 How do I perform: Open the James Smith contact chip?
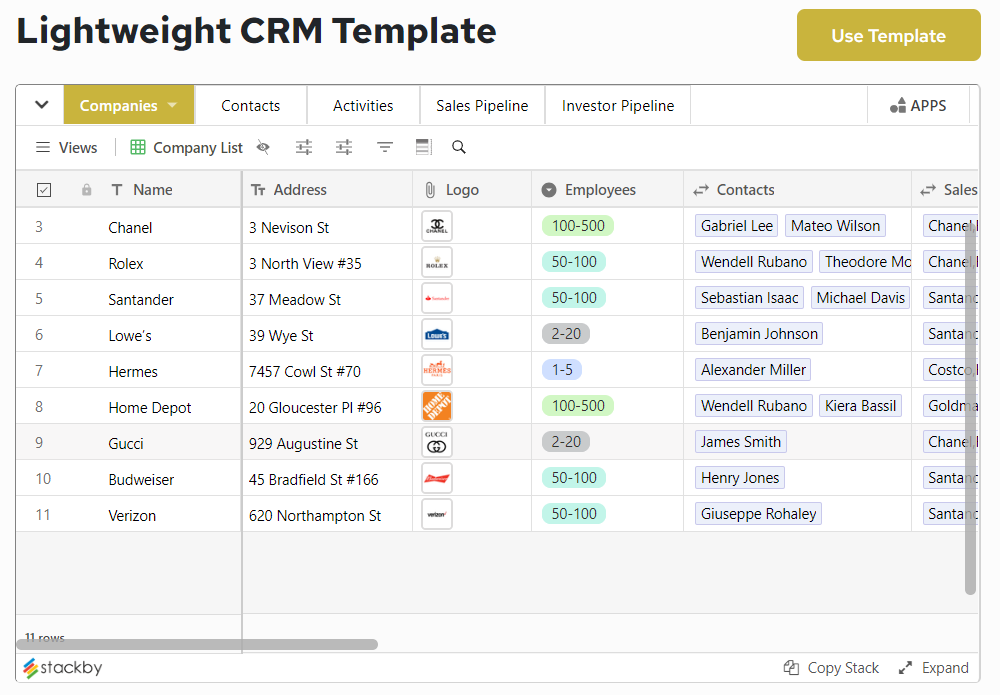pos(740,442)
